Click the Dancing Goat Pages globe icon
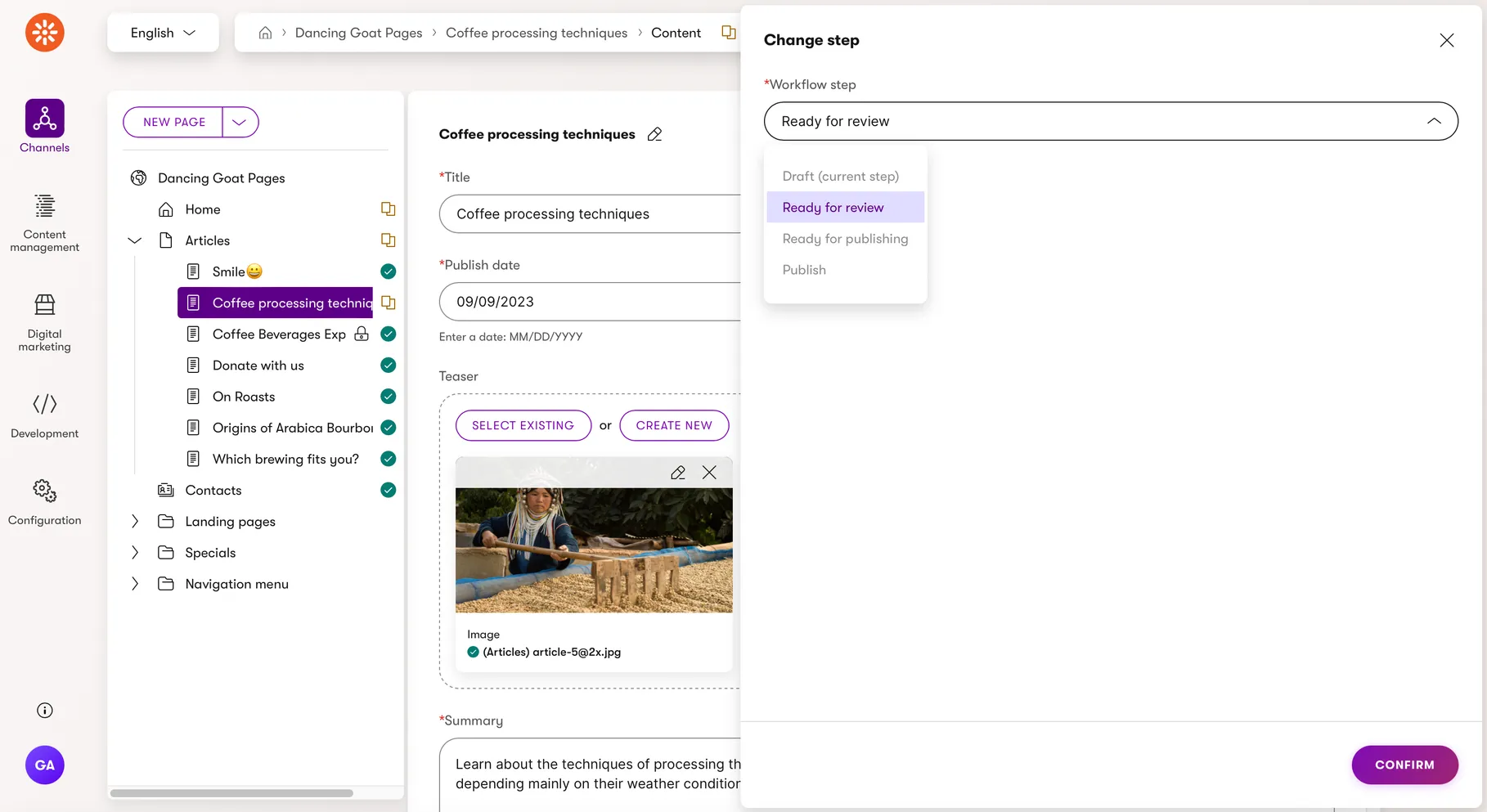 pyautogui.click(x=139, y=178)
